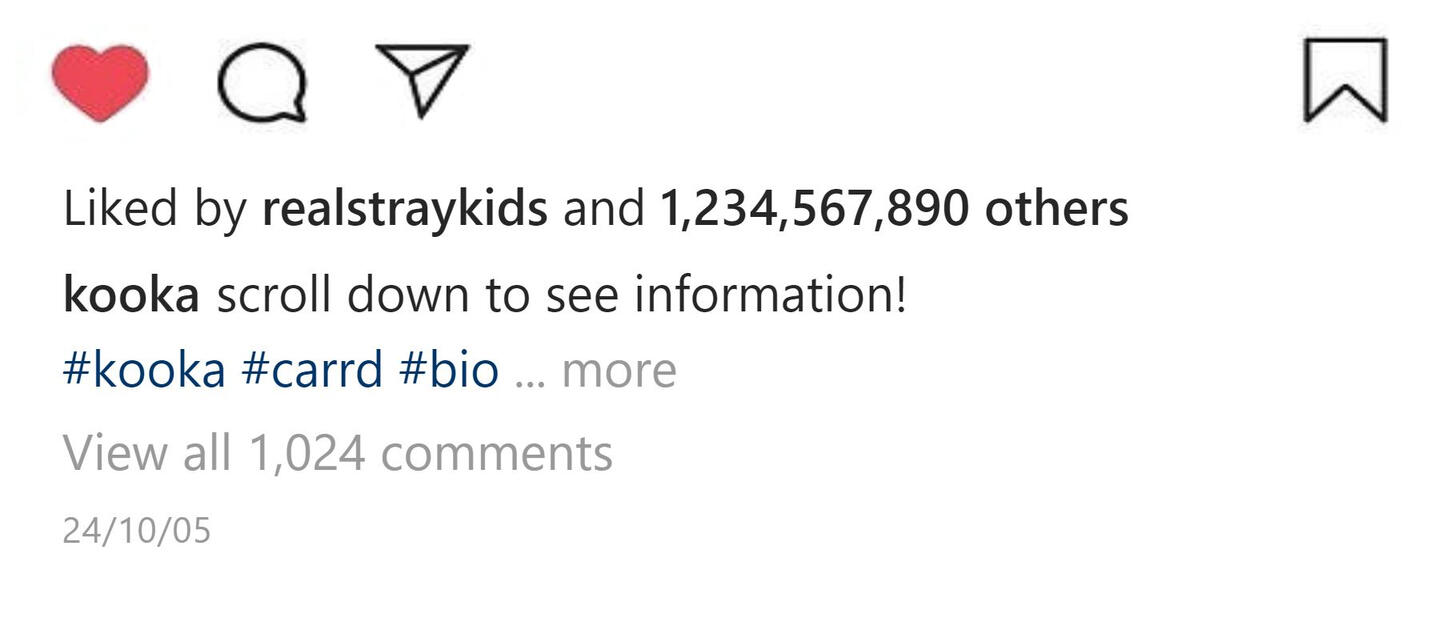Save the post with the bookmark icon

1345,80
